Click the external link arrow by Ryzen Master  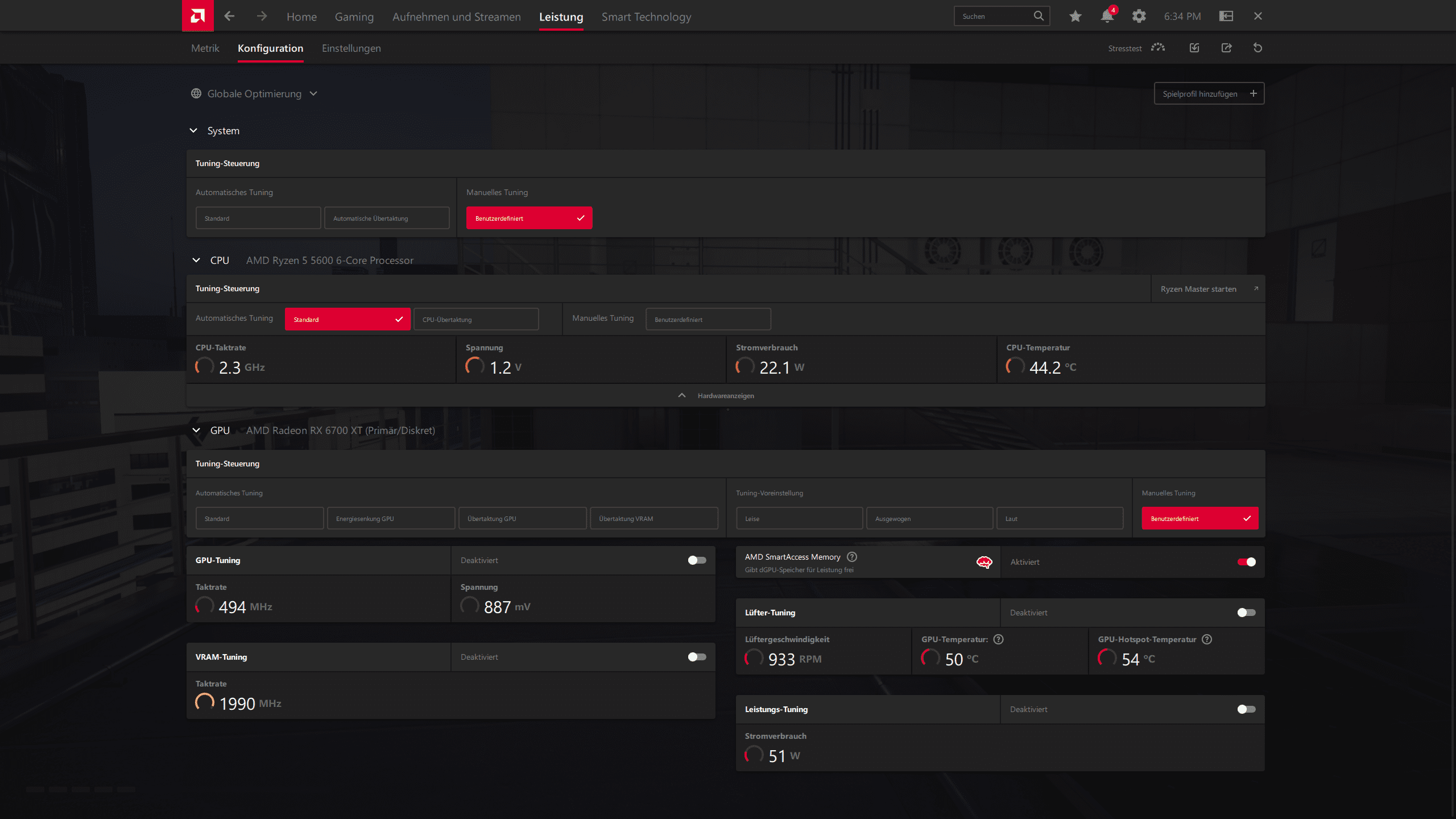tap(1256, 289)
